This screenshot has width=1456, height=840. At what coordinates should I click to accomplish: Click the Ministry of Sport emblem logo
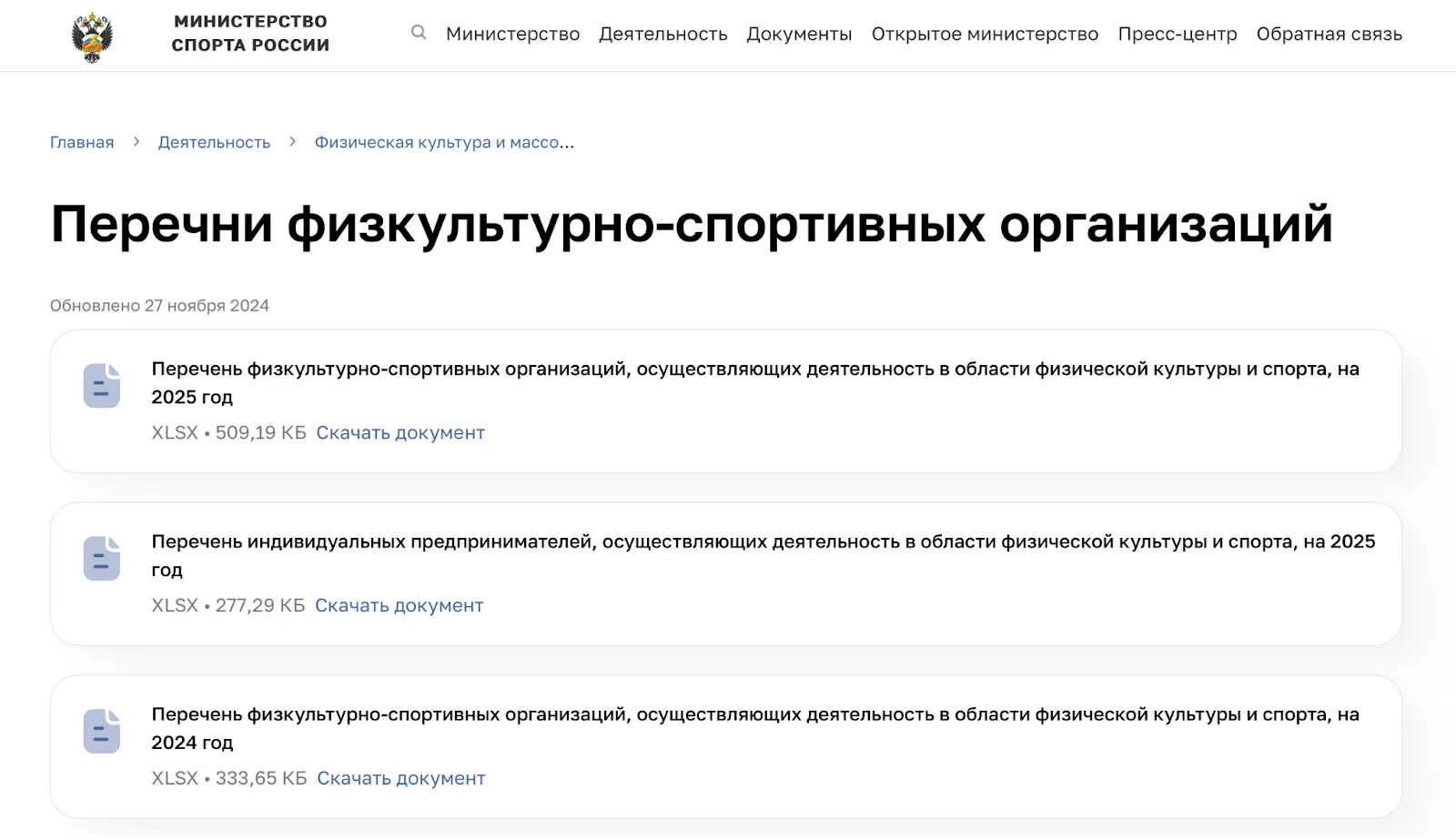(91, 32)
